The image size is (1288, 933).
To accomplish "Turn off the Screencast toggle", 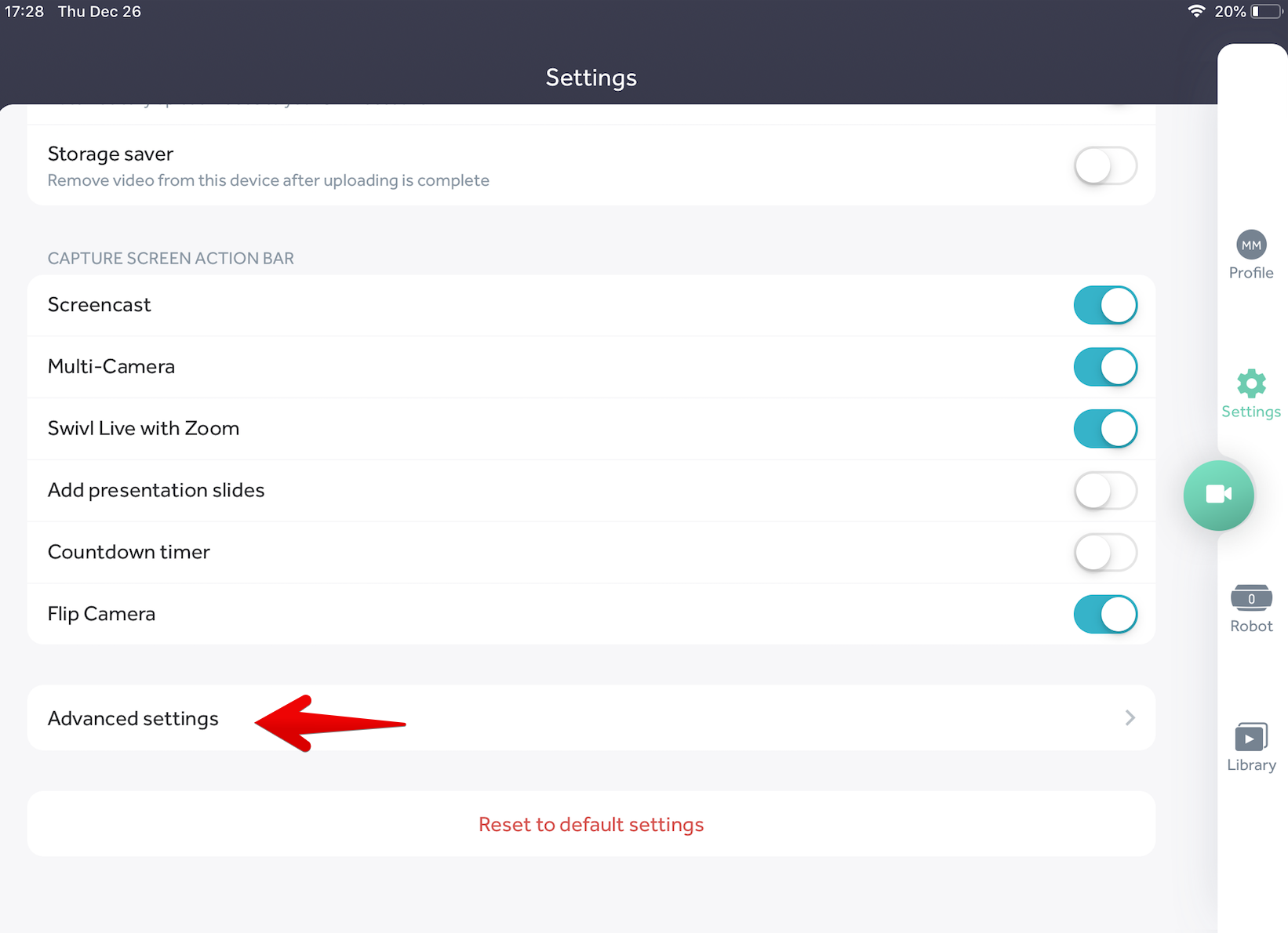I will (x=1105, y=305).
